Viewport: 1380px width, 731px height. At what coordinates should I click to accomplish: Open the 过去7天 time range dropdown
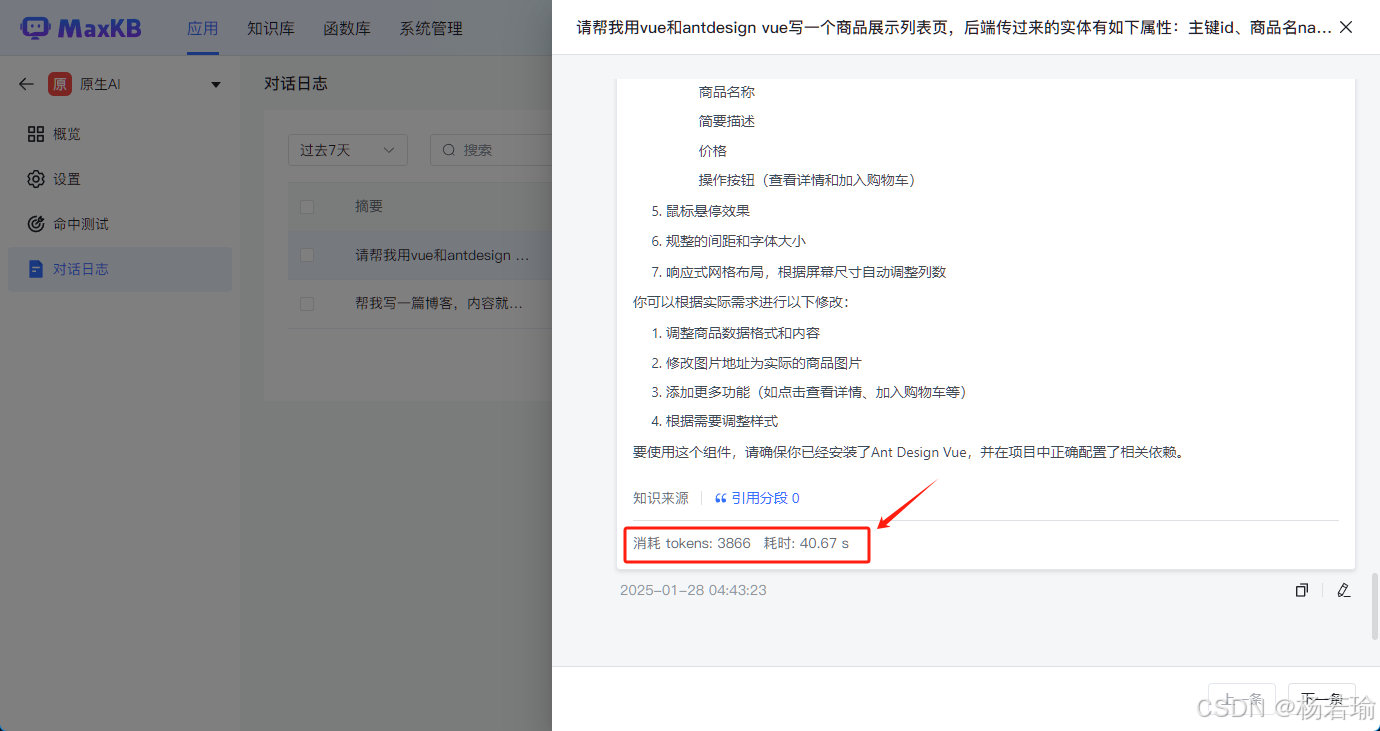point(348,150)
